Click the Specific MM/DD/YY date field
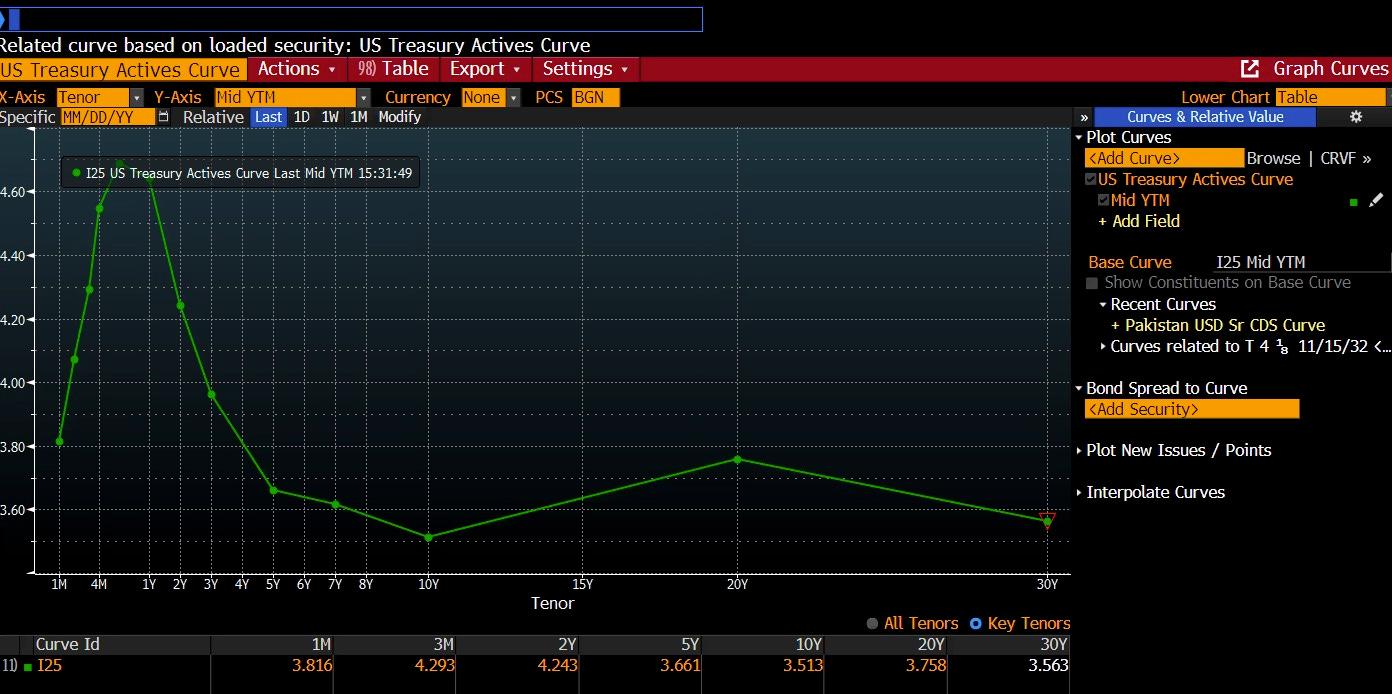 [108, 117]
